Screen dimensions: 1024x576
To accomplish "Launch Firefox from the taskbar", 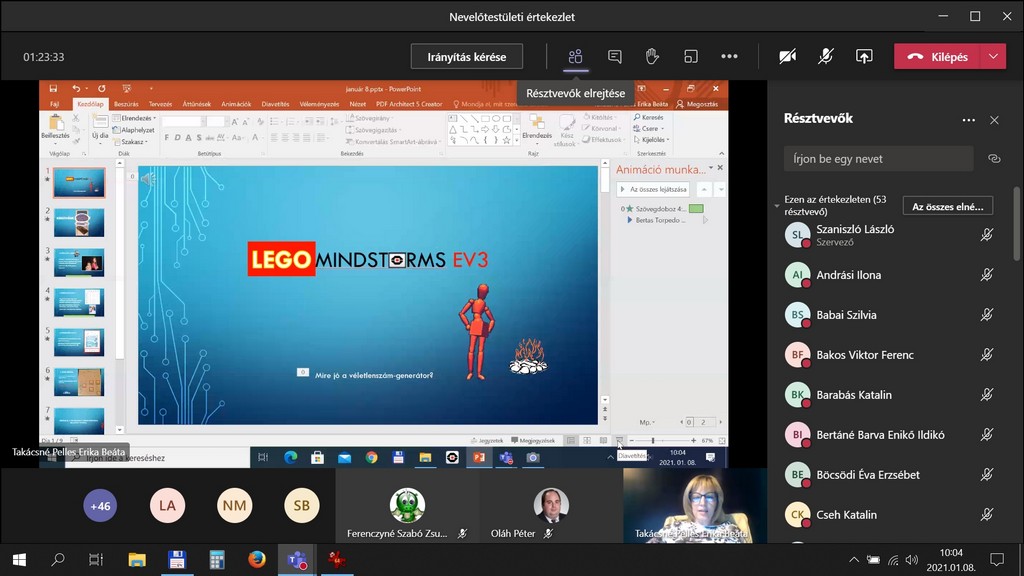I will [x=257, y=560].
